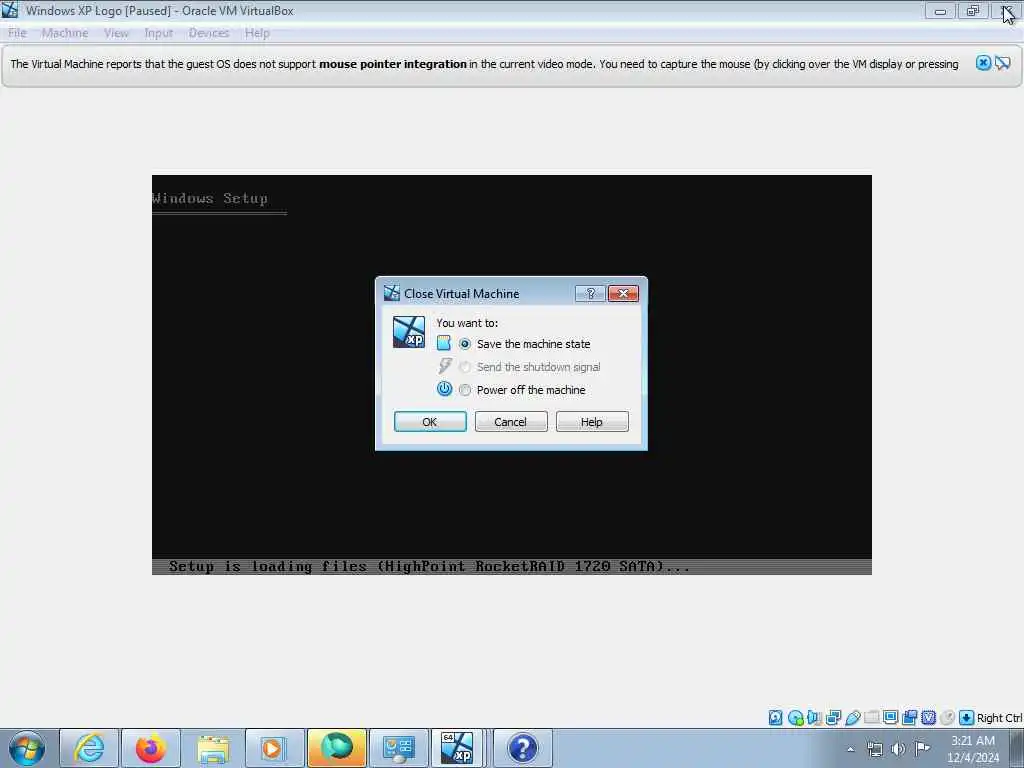The width and height of the screenshot is (1024, 768).
Task: Click the mouse integration status icon
Action: tap(947, 718)
